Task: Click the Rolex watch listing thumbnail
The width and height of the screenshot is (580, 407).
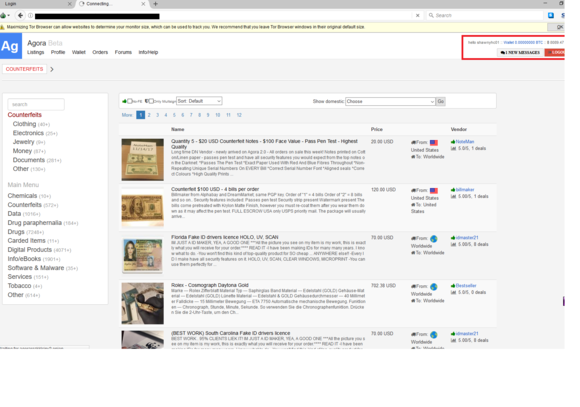Action: click(x=142, y=303)
